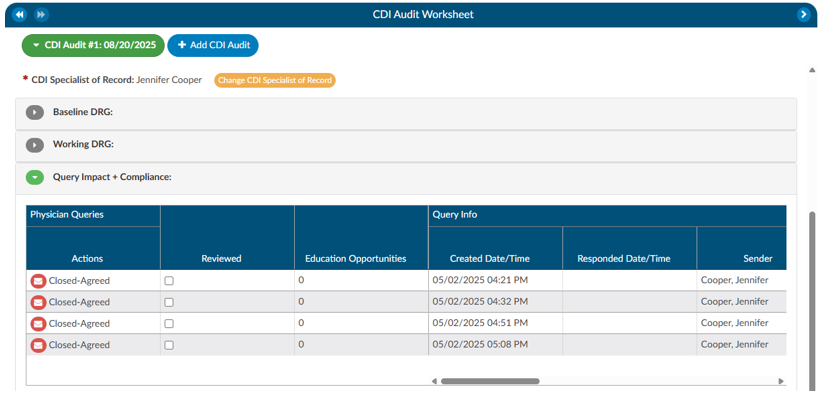Open the CDI Audit #1: 08/20/2025 dropdown

tap(93, 45)
